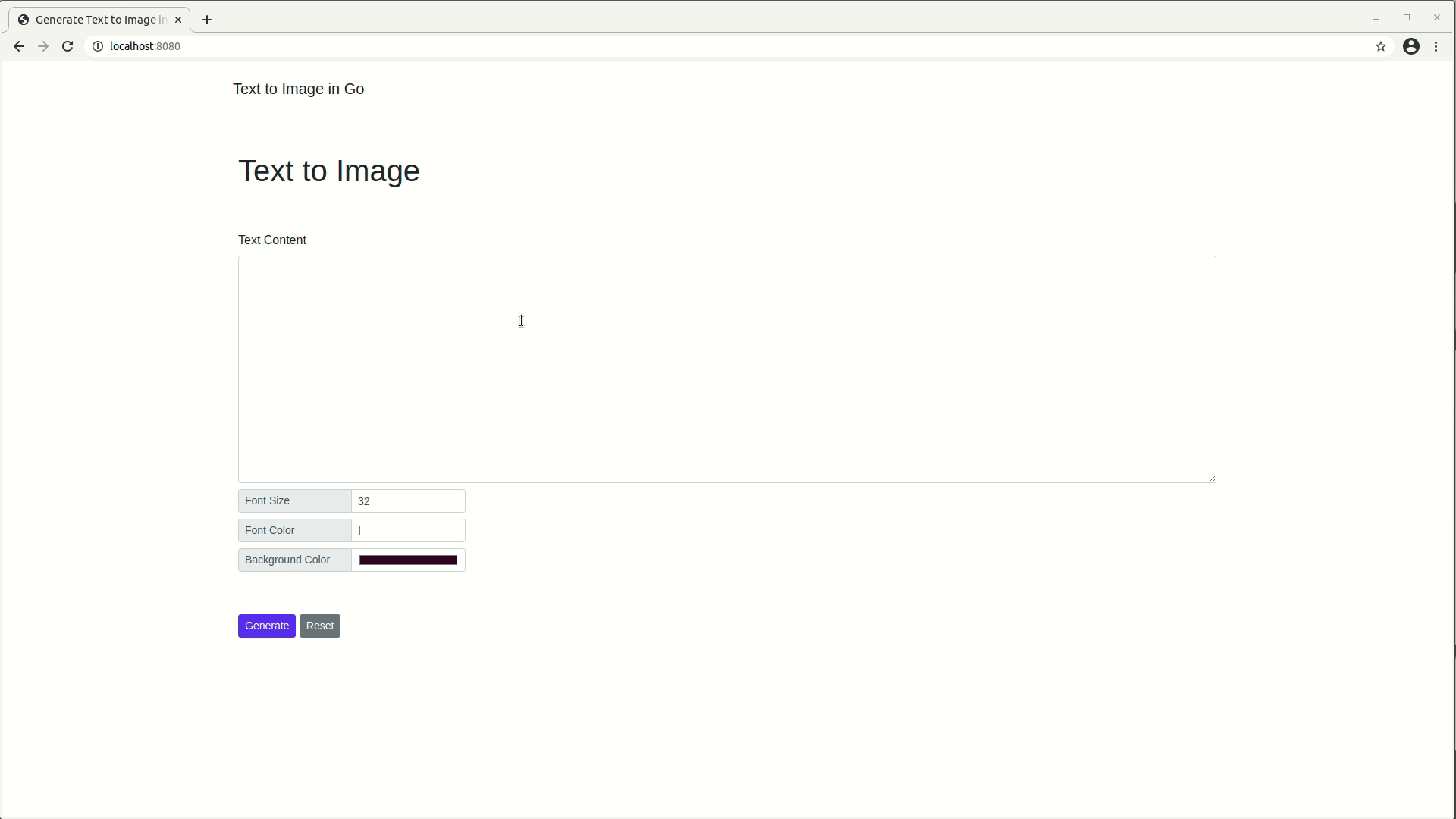Click the Font Size input field
The height and width of the screenshot is (819, 1456).
(408, 500)
